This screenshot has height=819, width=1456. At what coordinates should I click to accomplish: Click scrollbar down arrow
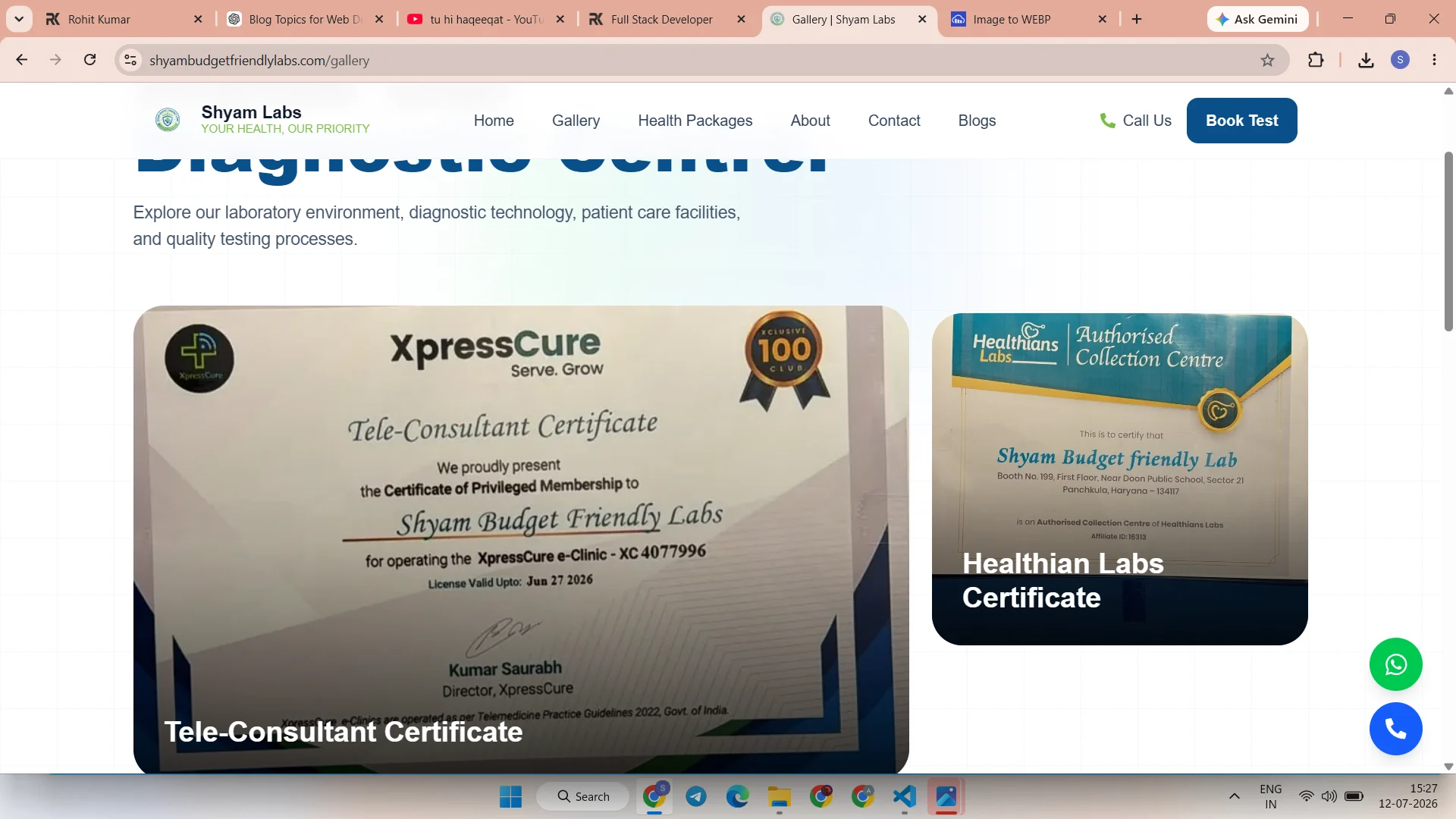pyautogui.click(x=1448, y=767)
